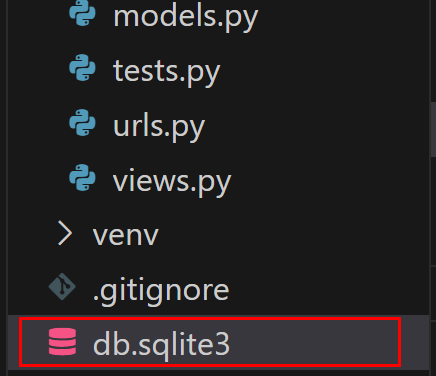Expand the venv folder chevron
Viewport: 436px width, 376px height.
tap(65, 233)
